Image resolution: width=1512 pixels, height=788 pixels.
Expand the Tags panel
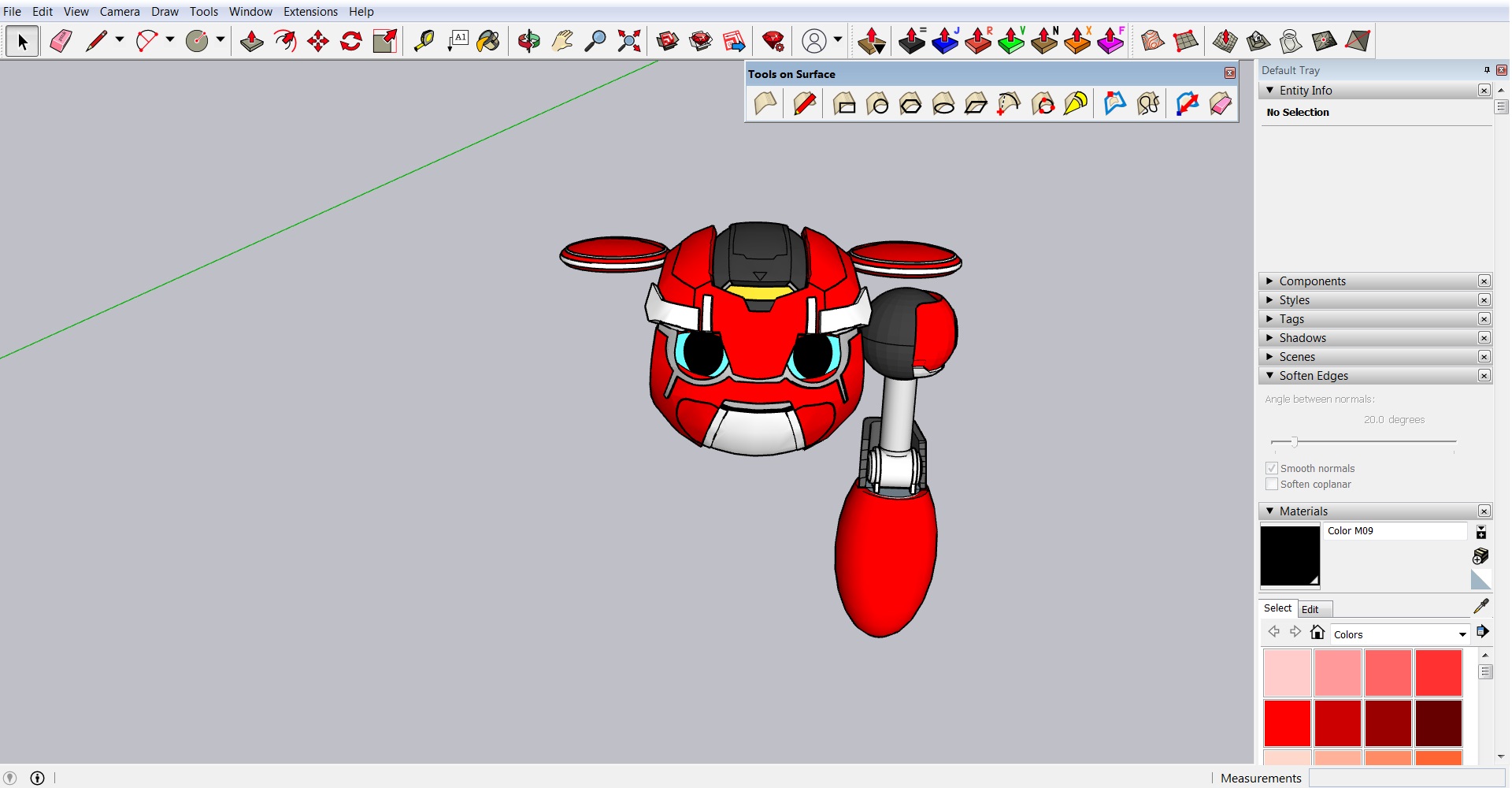tap(1375, 319)
